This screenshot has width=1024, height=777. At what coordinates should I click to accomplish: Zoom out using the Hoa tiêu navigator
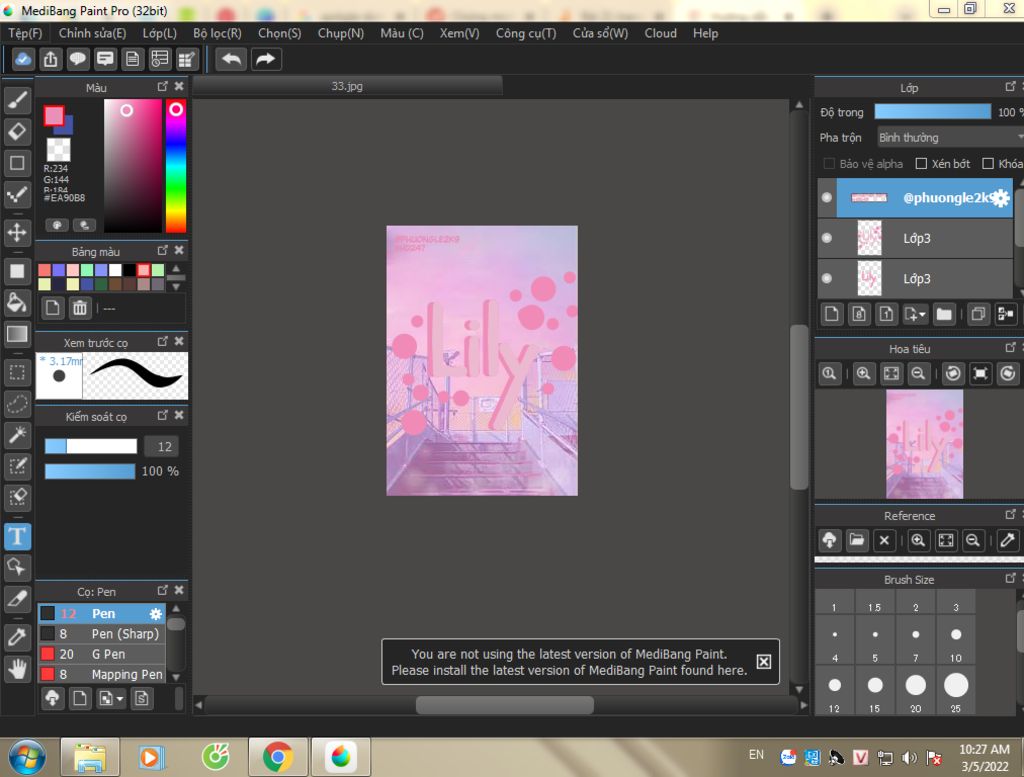[x=918, y=373]
